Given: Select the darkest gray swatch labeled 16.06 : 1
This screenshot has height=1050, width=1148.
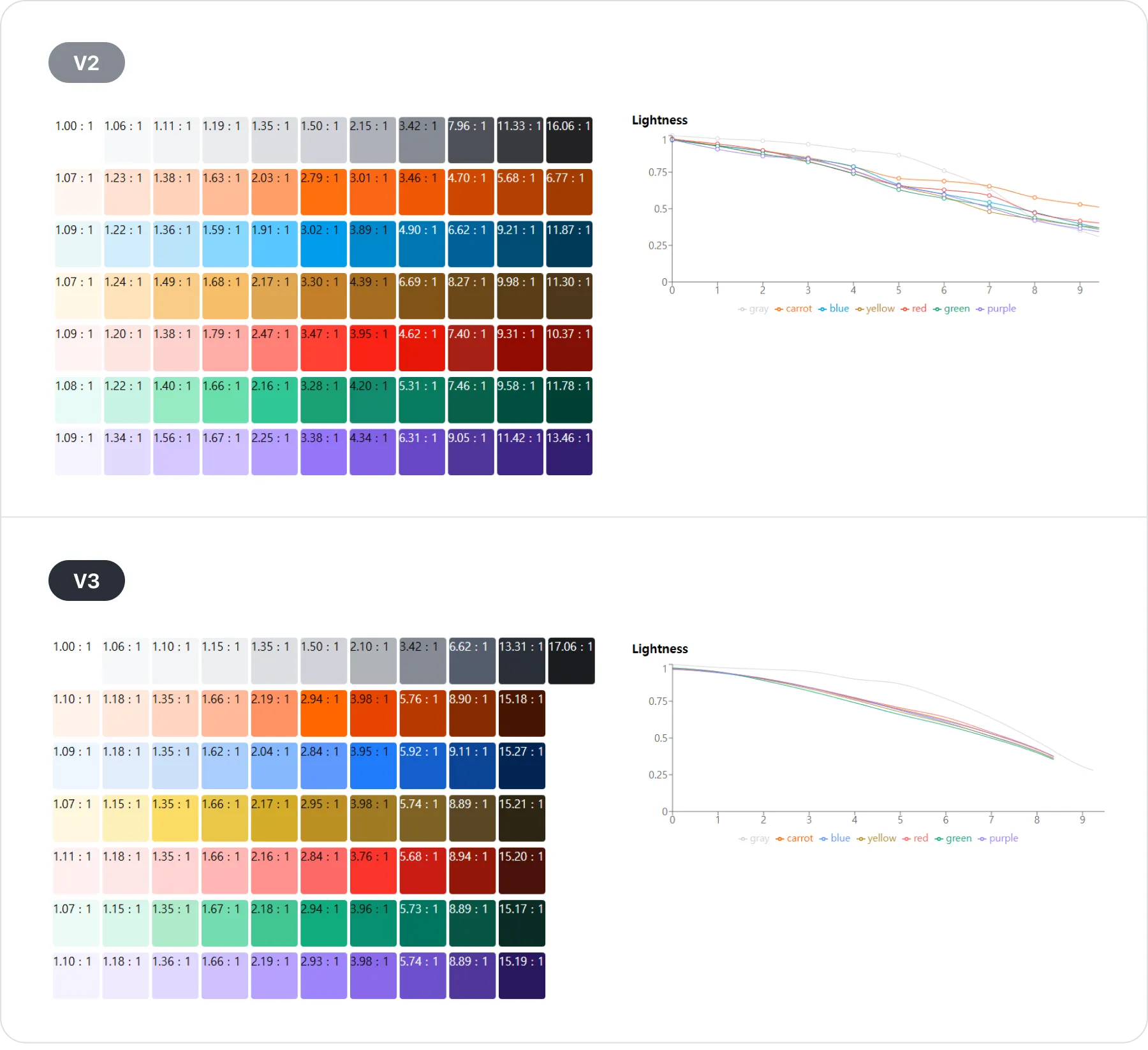Looking at the screenshot, I should coord(569,140).
